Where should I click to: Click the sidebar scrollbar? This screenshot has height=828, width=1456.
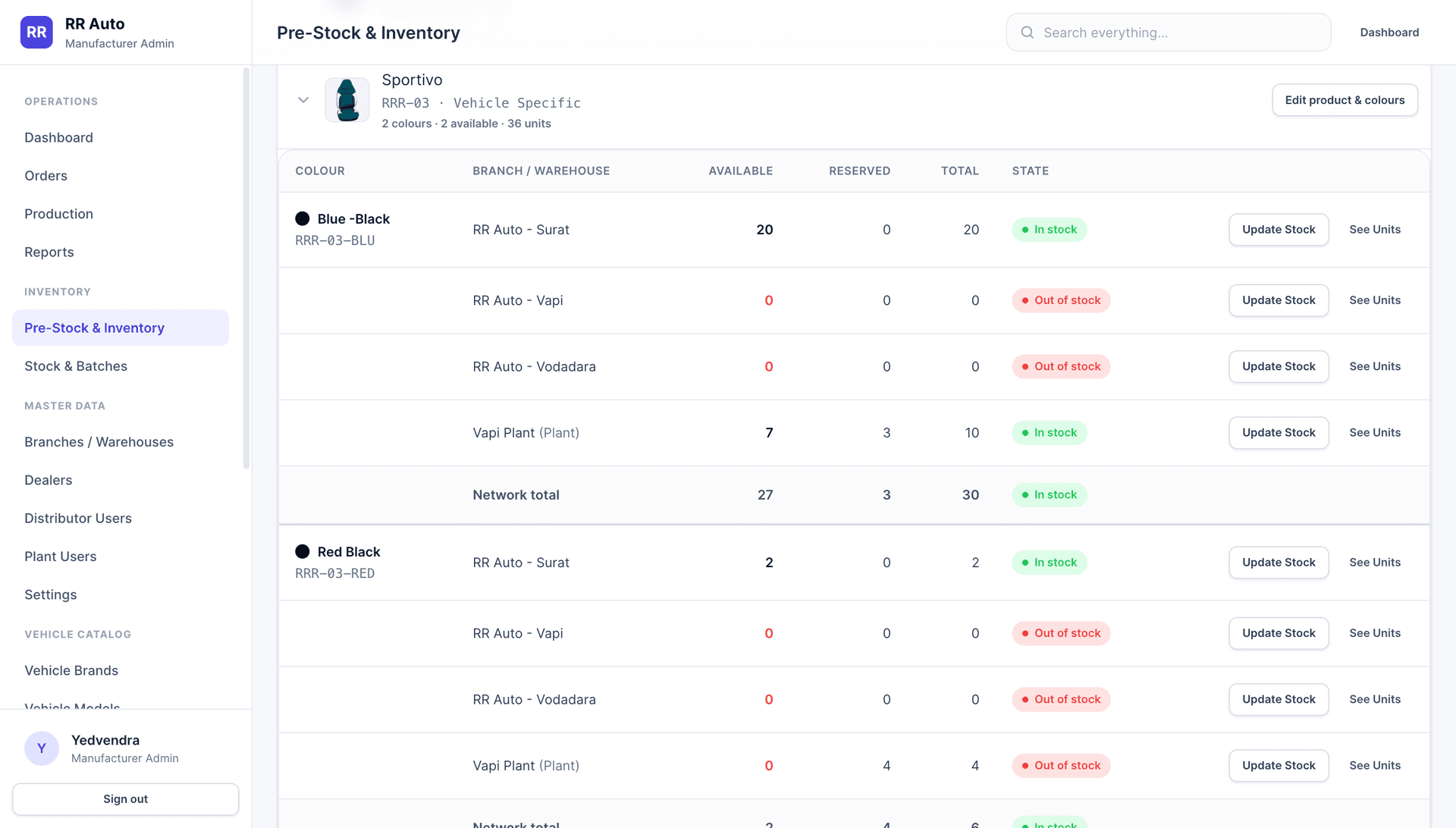[246, 268]
